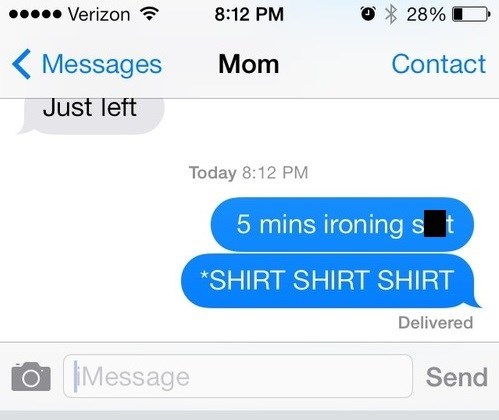Select the 'Just left' message bubble

click(91, 116)
